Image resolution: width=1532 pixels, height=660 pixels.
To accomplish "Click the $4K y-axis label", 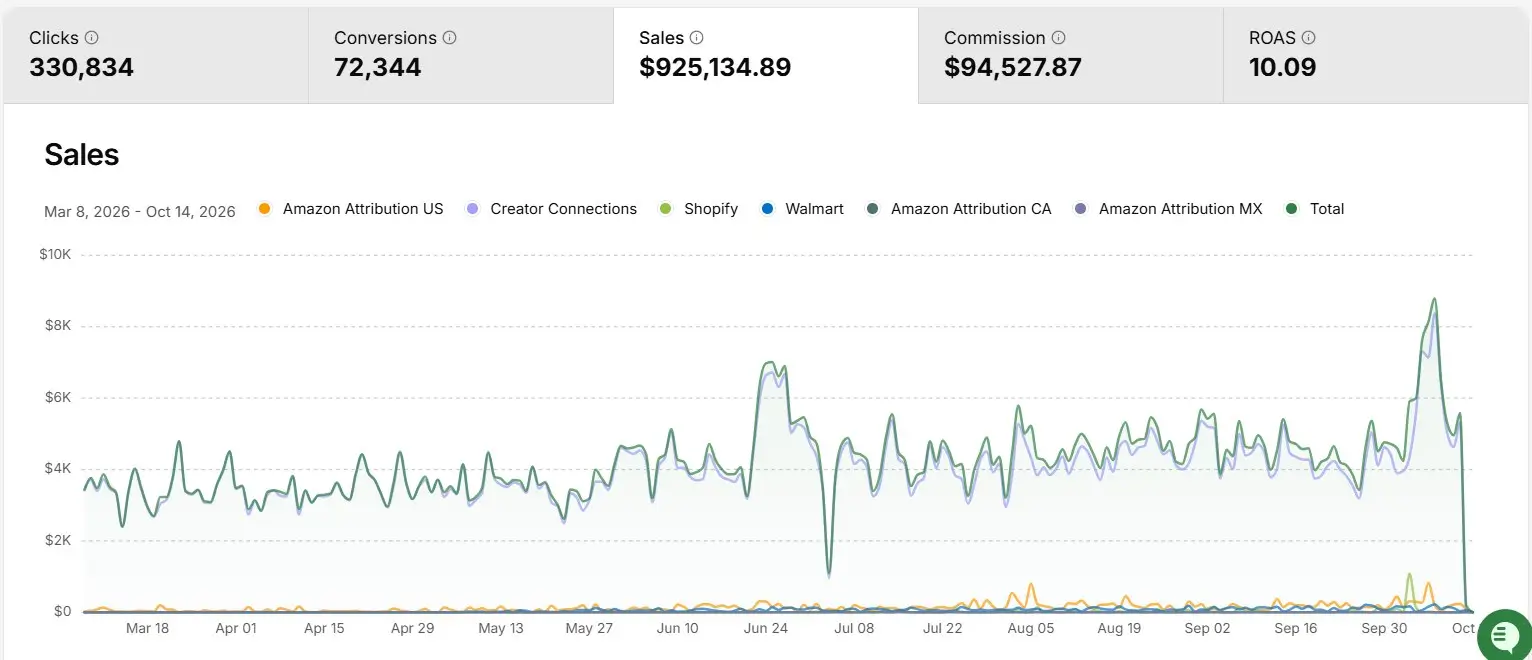I will click(x=58, y=469).
